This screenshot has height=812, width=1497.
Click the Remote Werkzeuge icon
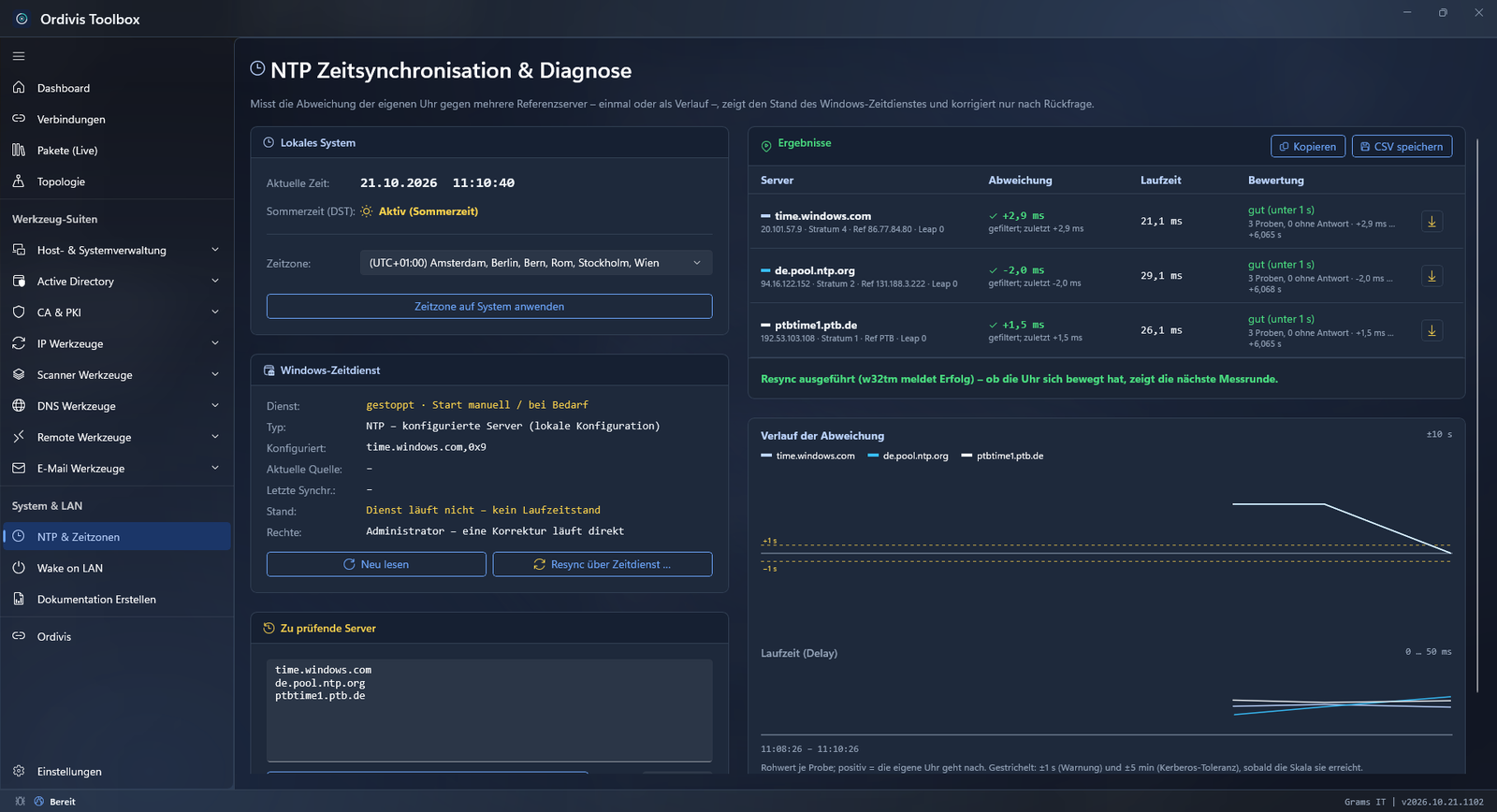tap(19, 437)
